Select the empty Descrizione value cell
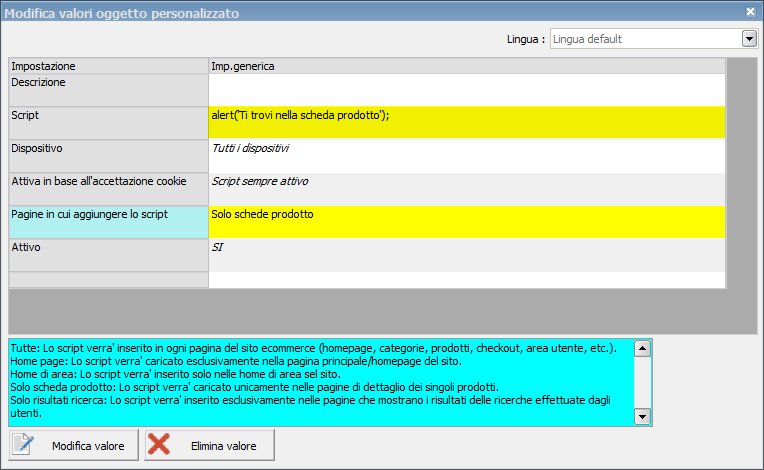 (466, 89)
